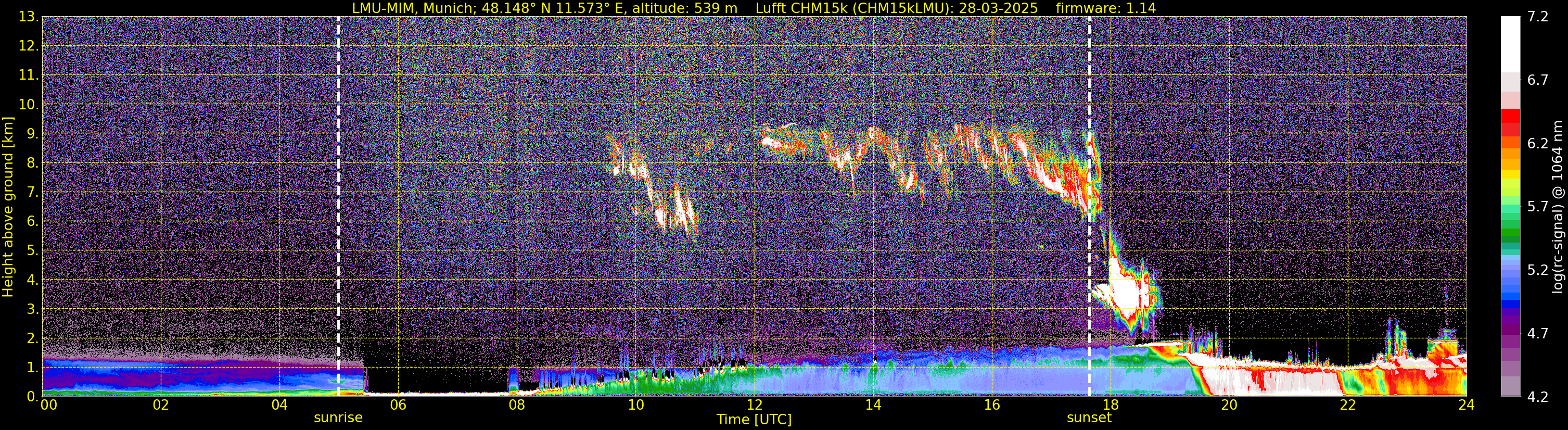Click the dashed white sunset line
This screenshot has width=1568, height=430.
point(1089,207)
